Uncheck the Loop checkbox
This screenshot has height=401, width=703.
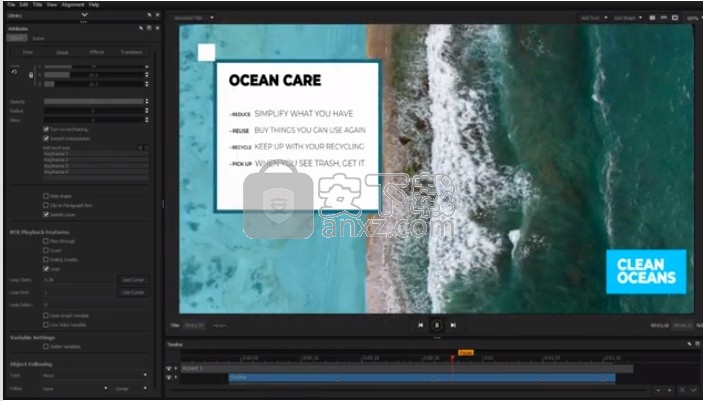(46, 269)
